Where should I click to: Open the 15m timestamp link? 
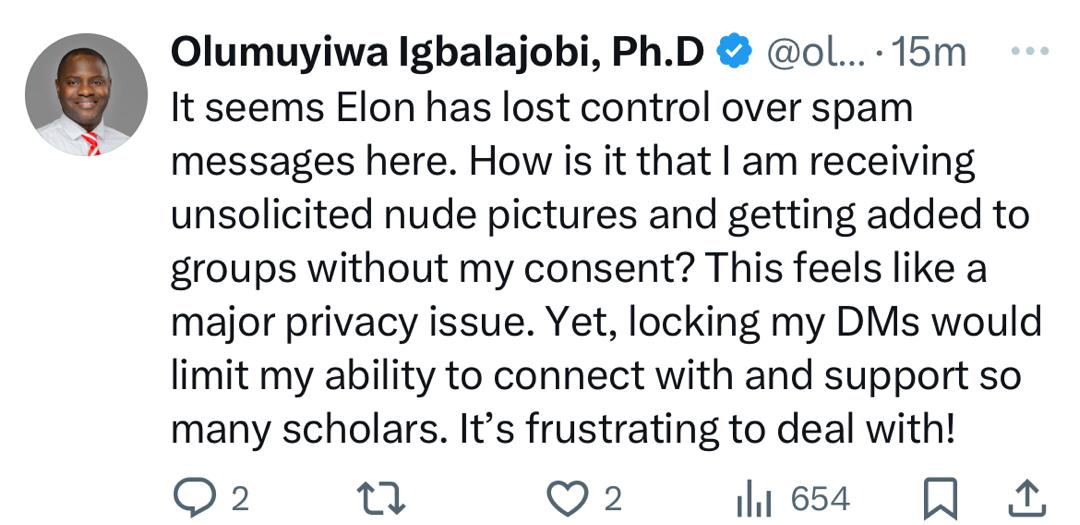[928, 53]
